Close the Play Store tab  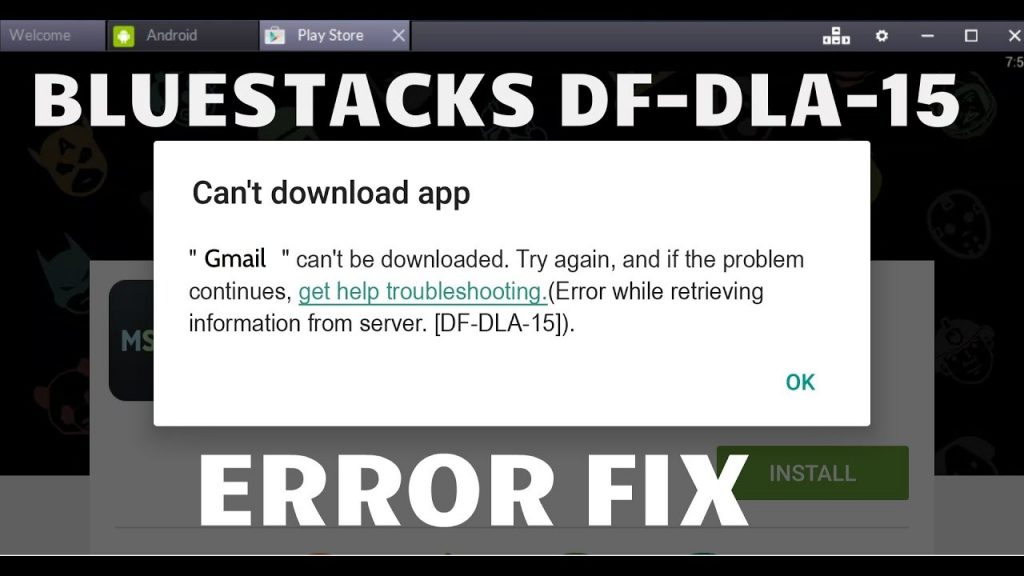(398, 35)
